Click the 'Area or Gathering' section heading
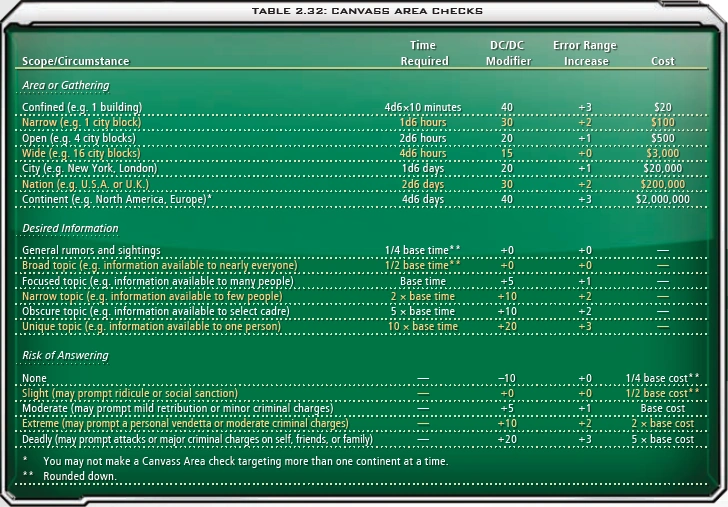This screenshot has height=507, width=728. point(65,85)
